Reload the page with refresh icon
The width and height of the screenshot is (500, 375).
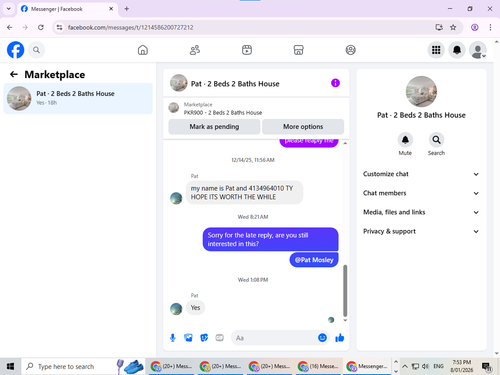[41, 27]
